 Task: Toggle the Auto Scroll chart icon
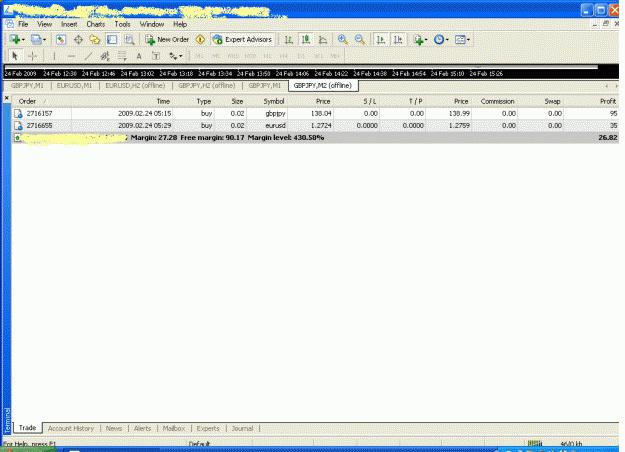(381, 39)
